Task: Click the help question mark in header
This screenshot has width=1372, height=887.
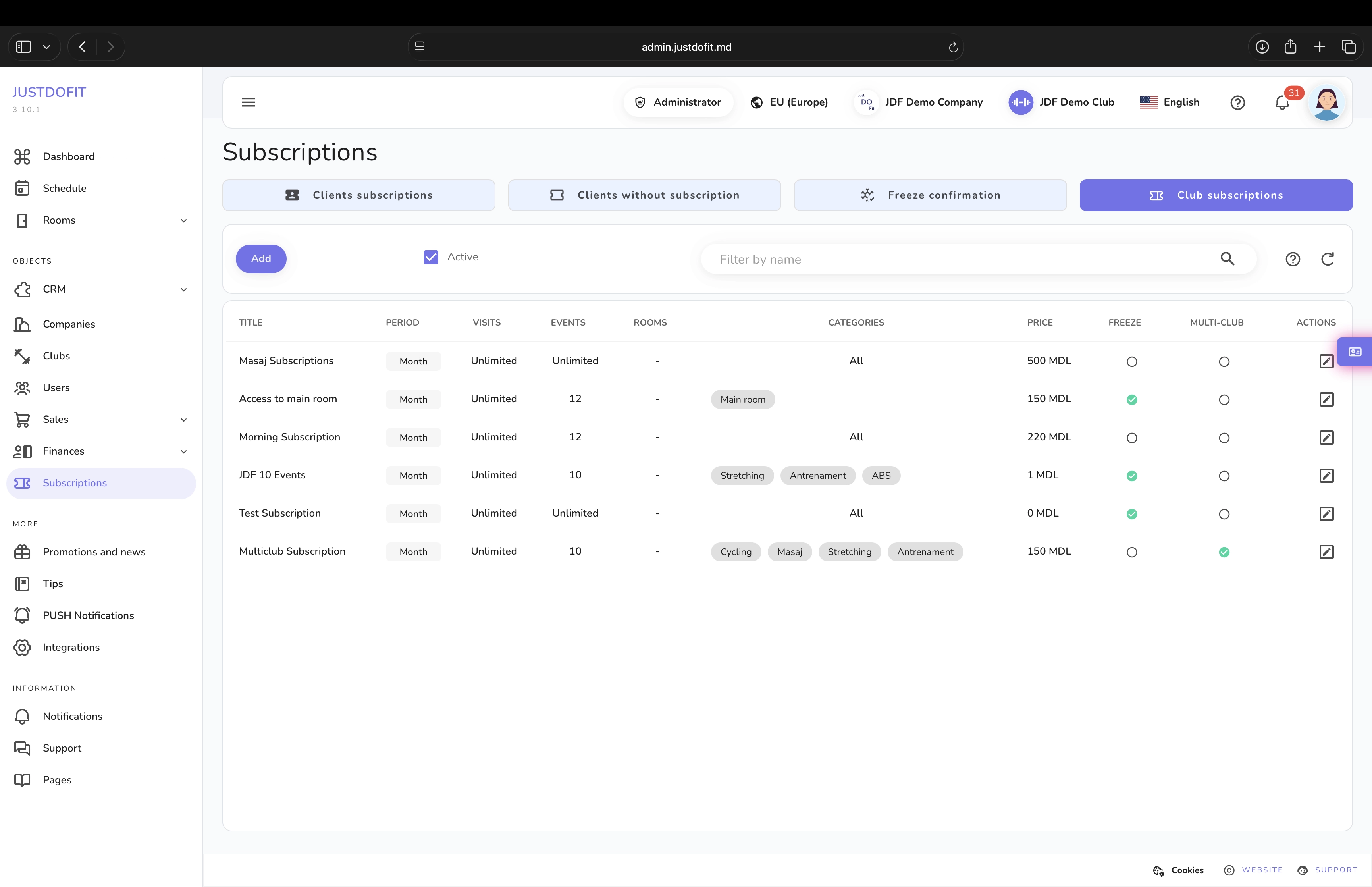Action: [x=1237, y=102]
